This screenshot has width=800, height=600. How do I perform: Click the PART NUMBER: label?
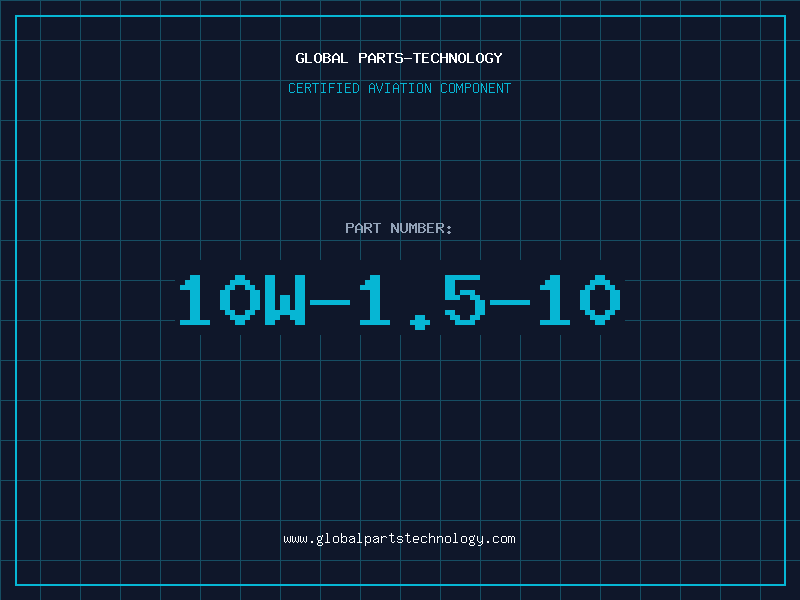[x=398, y=228]
